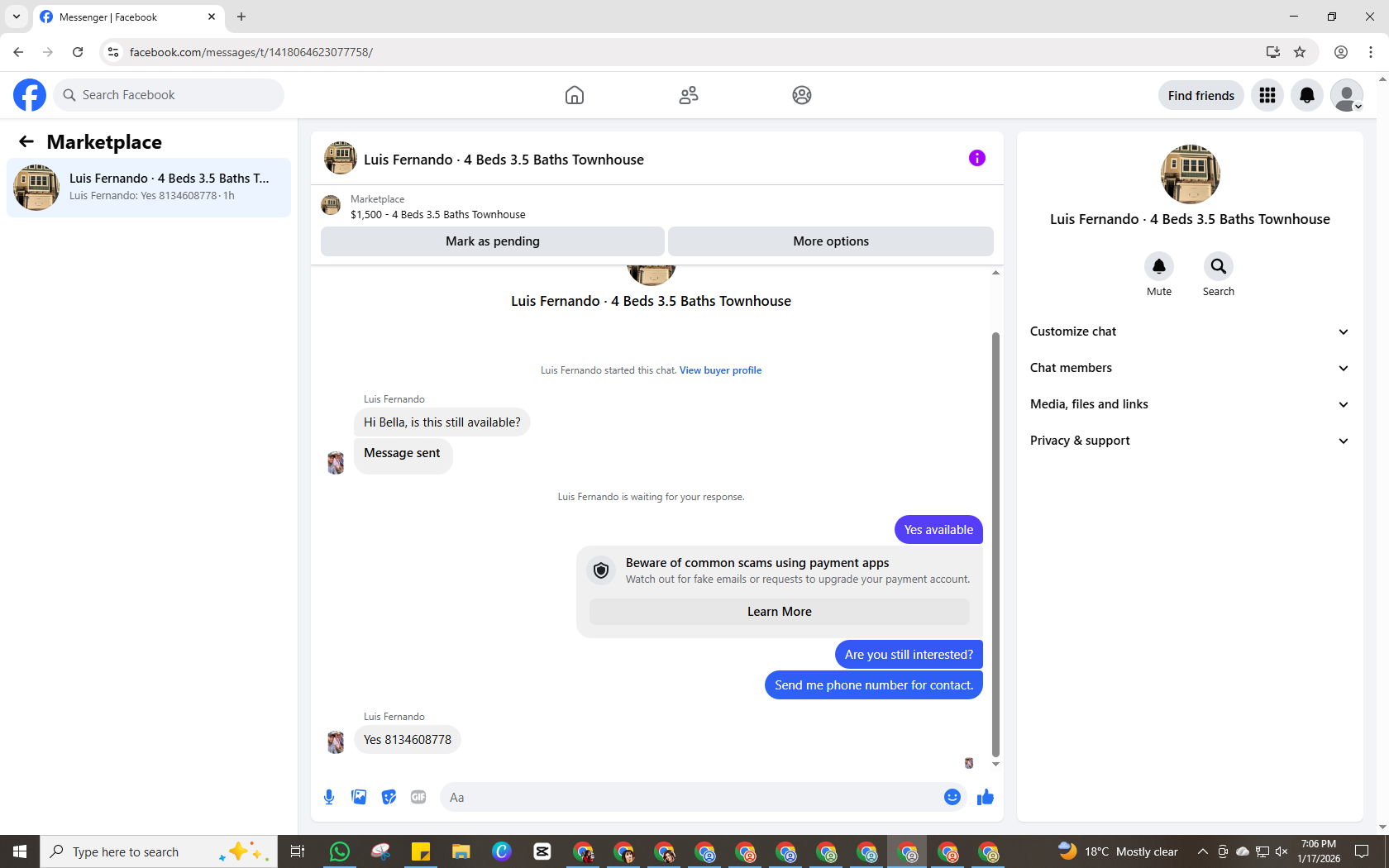The width and height of the screenshot is (1389, 868).
Task: Select the Messenger | Facebook tab
Action: [x=128, y=17]
